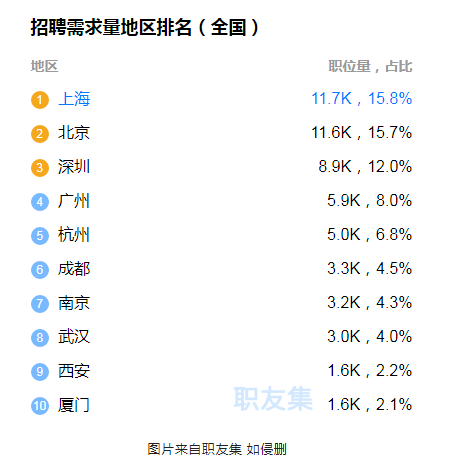Click the 11.7K, 15.8% value for 上海
The width and height of the screenshot is (452, 461).
click(x=362, y=99)
